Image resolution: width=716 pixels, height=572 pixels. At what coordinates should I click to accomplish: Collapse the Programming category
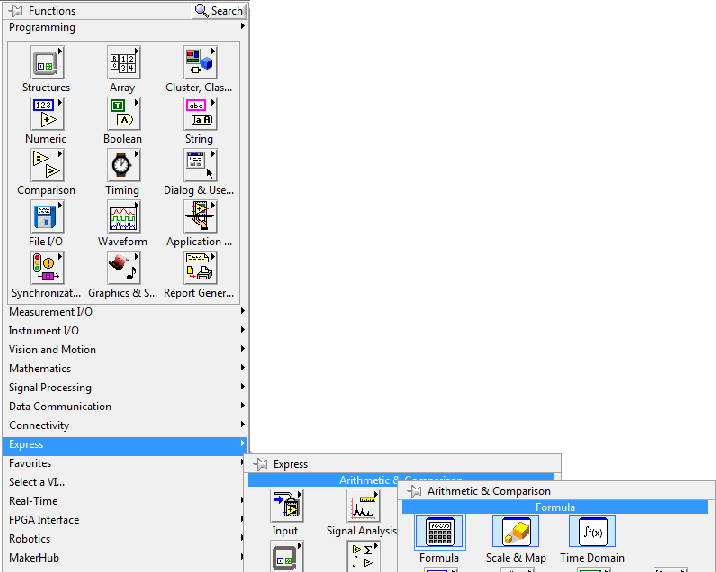coord(126,27)
